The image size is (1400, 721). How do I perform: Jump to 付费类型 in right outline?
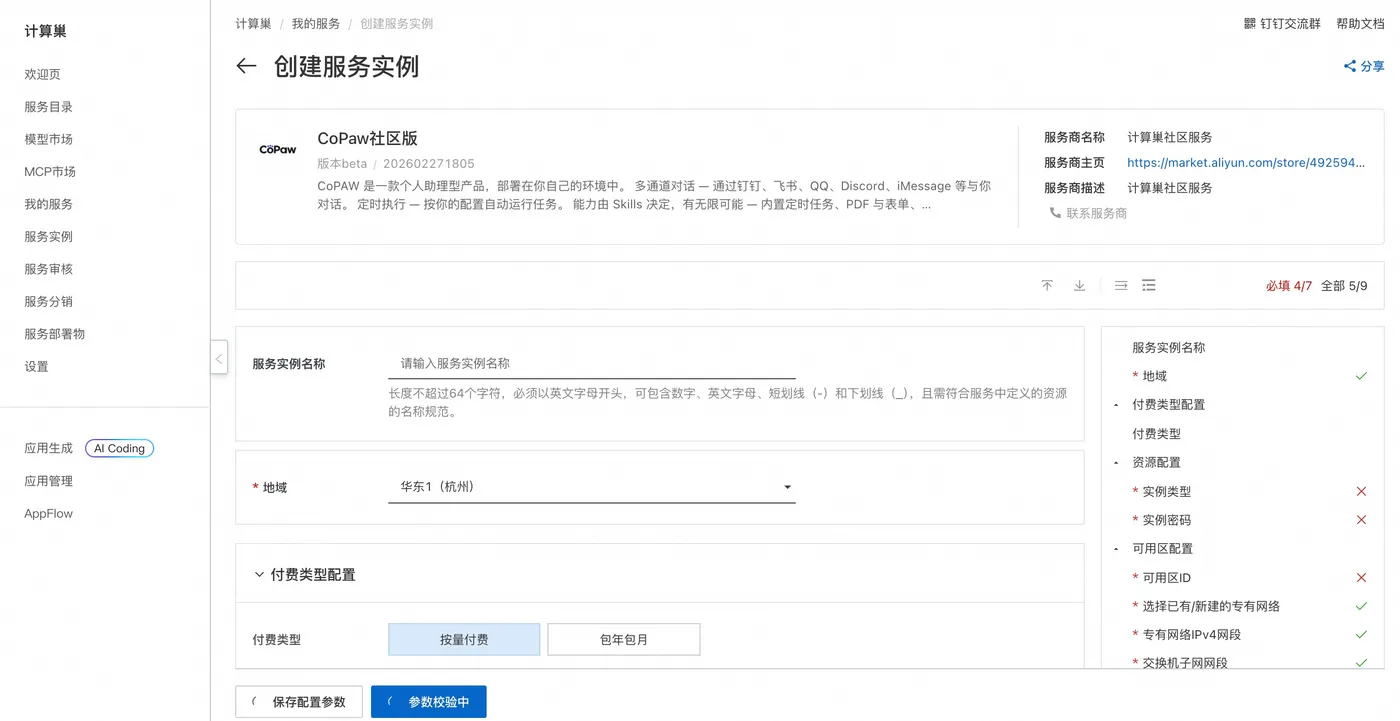click(1156, 434)
